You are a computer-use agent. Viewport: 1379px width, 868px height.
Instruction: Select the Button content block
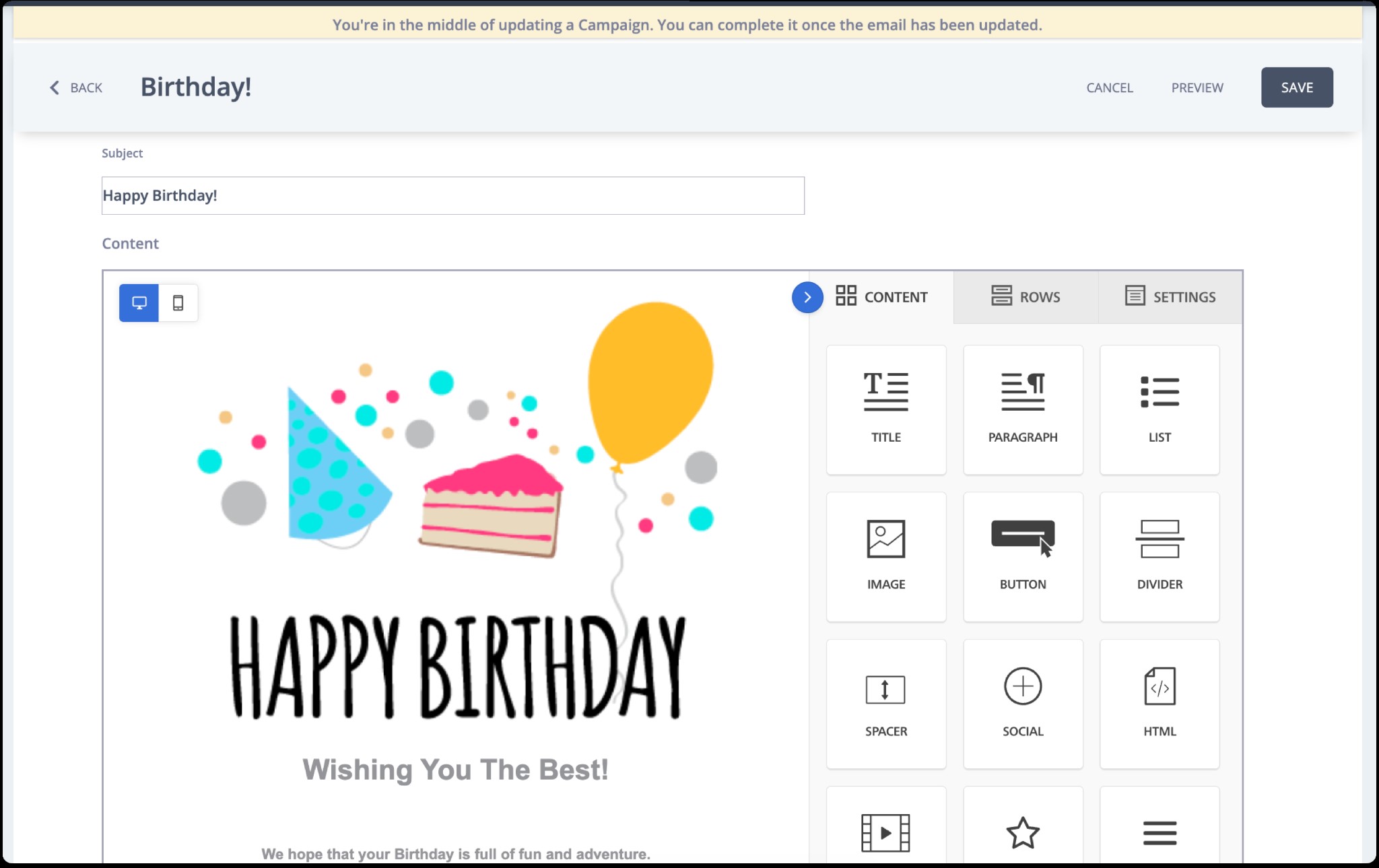pyautogui.click(x=1023, y=557)
